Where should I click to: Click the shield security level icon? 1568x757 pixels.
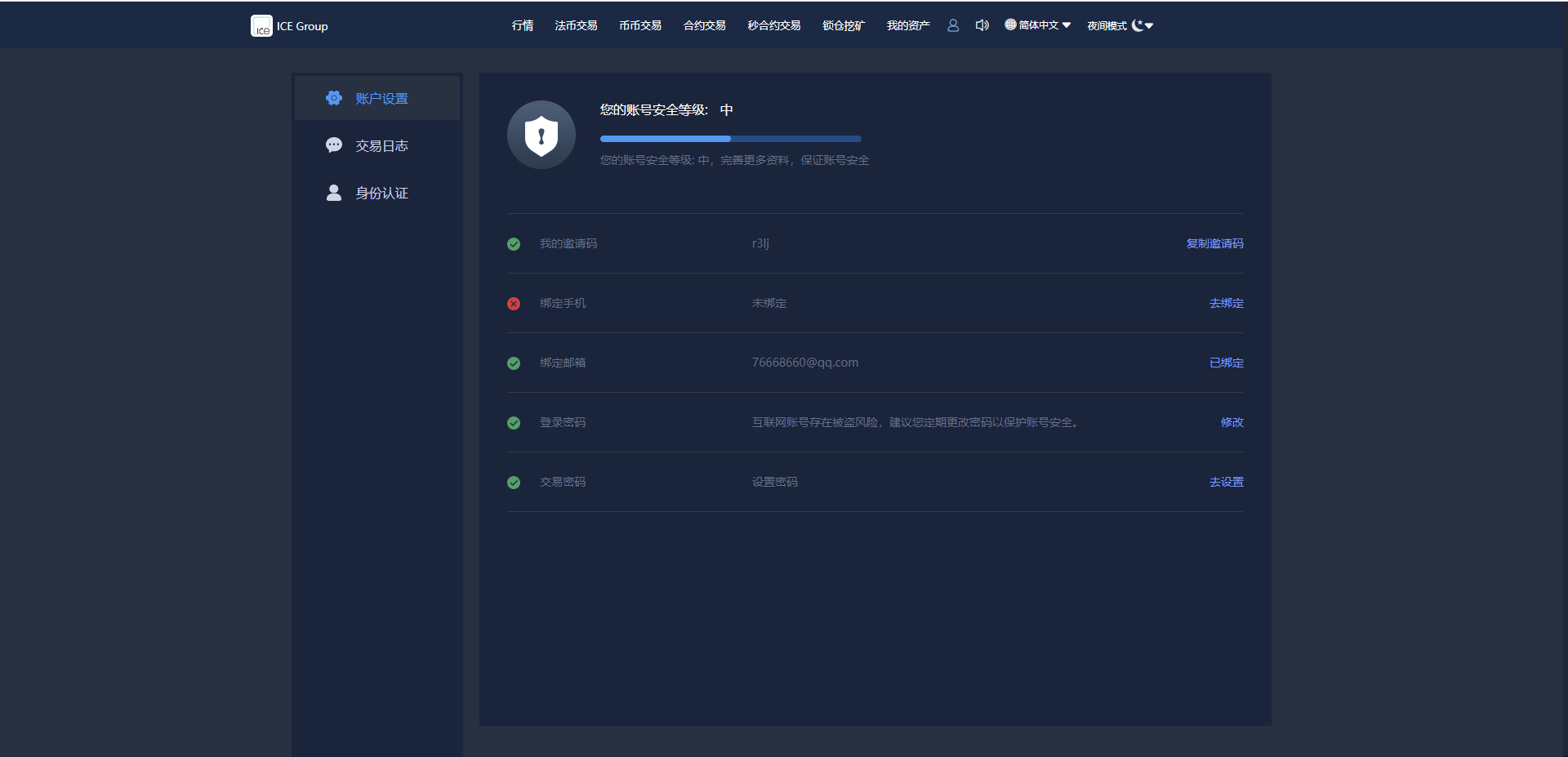[541, 135]
